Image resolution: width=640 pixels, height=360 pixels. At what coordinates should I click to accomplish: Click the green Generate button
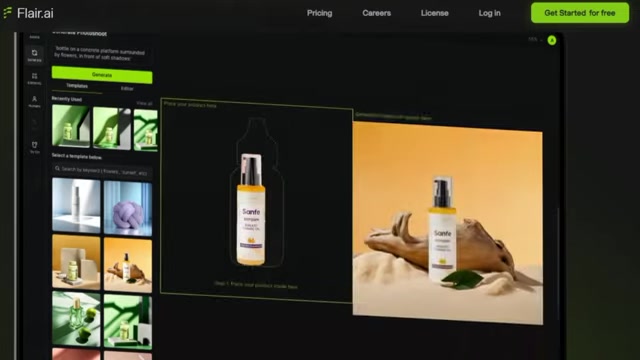tap(102, 75)
